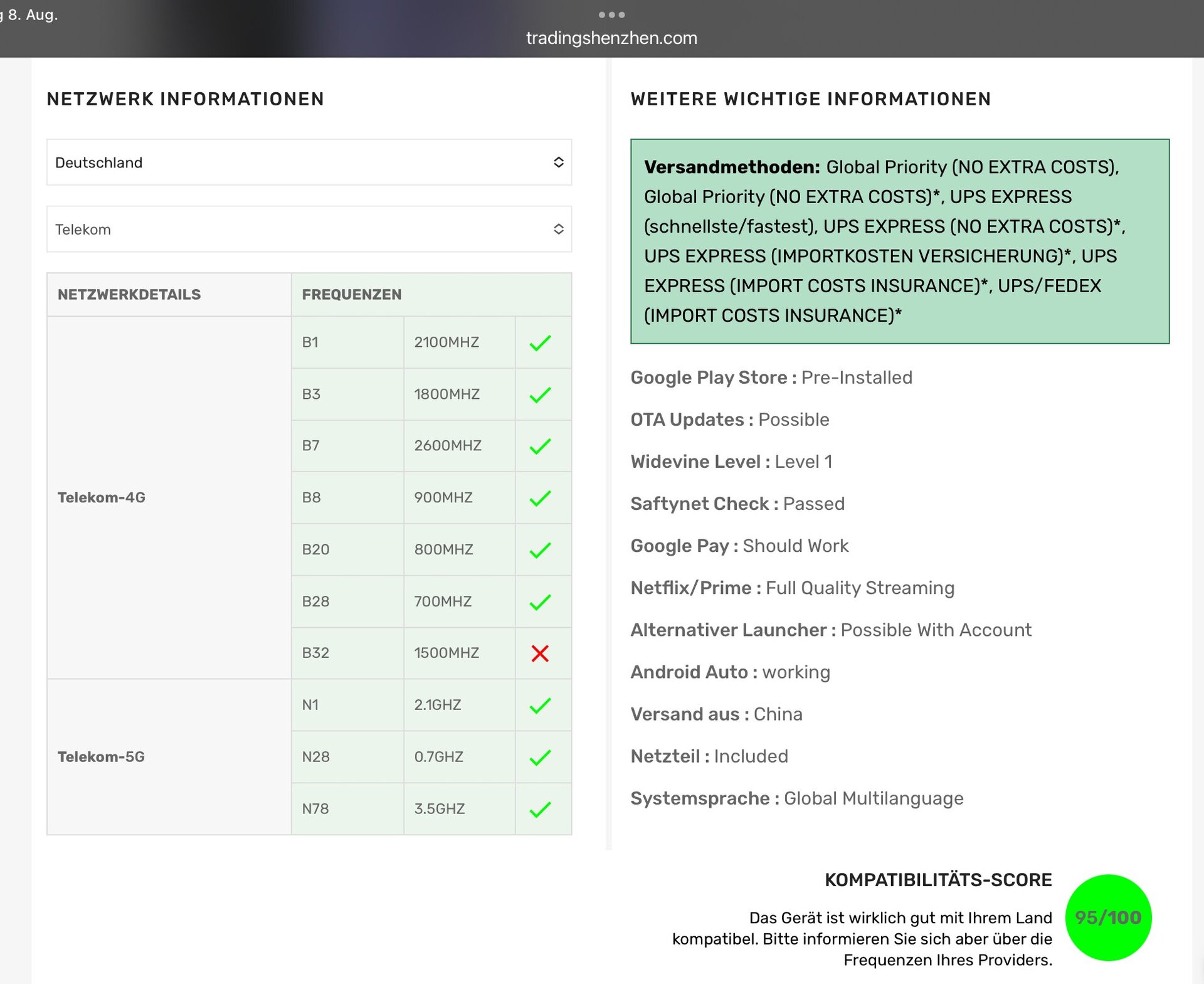1204x984 pixels.
Task: Click the tradingshenzhen.com address bar
Action: tap(611, 38)
